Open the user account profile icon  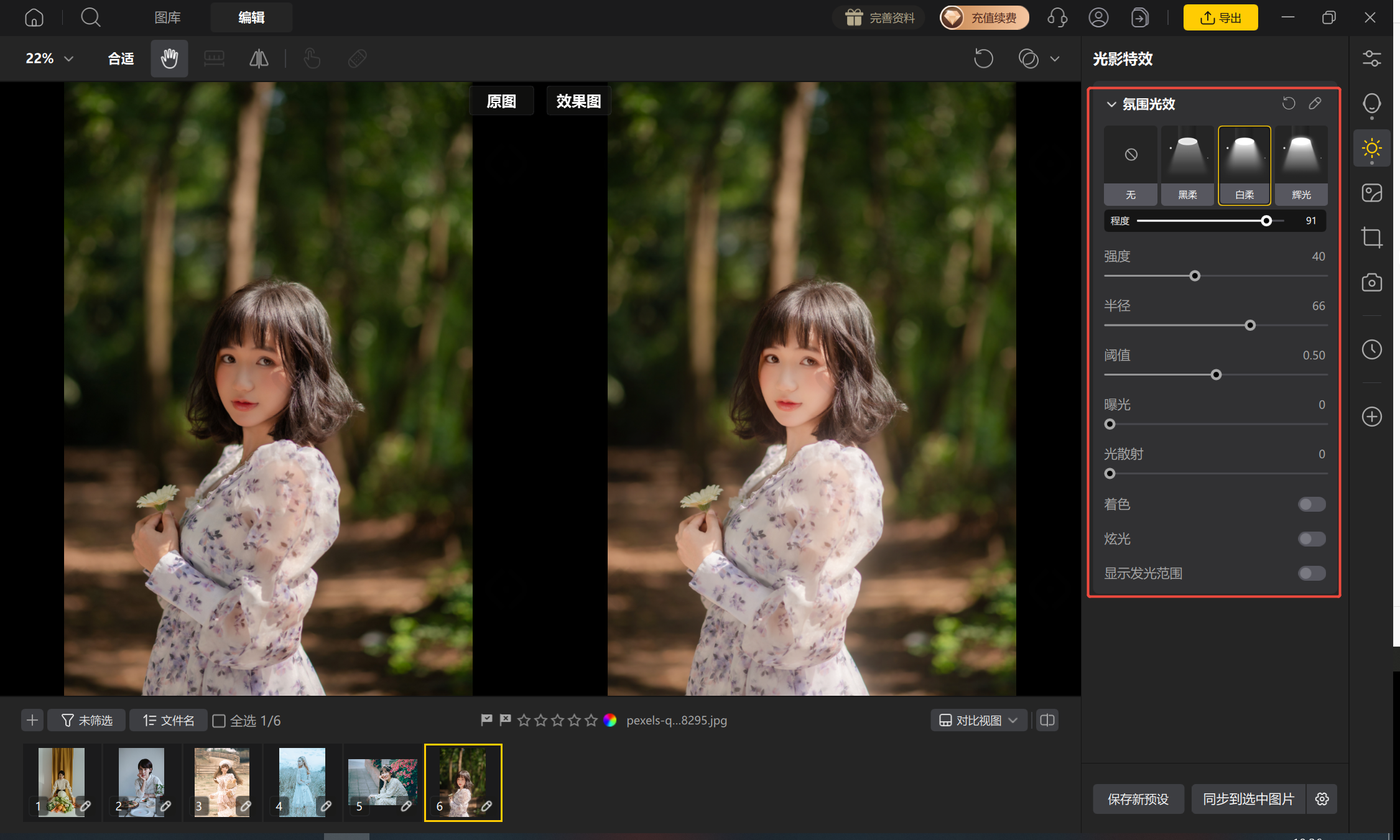pyautogui.click(x=1098, y=17)
